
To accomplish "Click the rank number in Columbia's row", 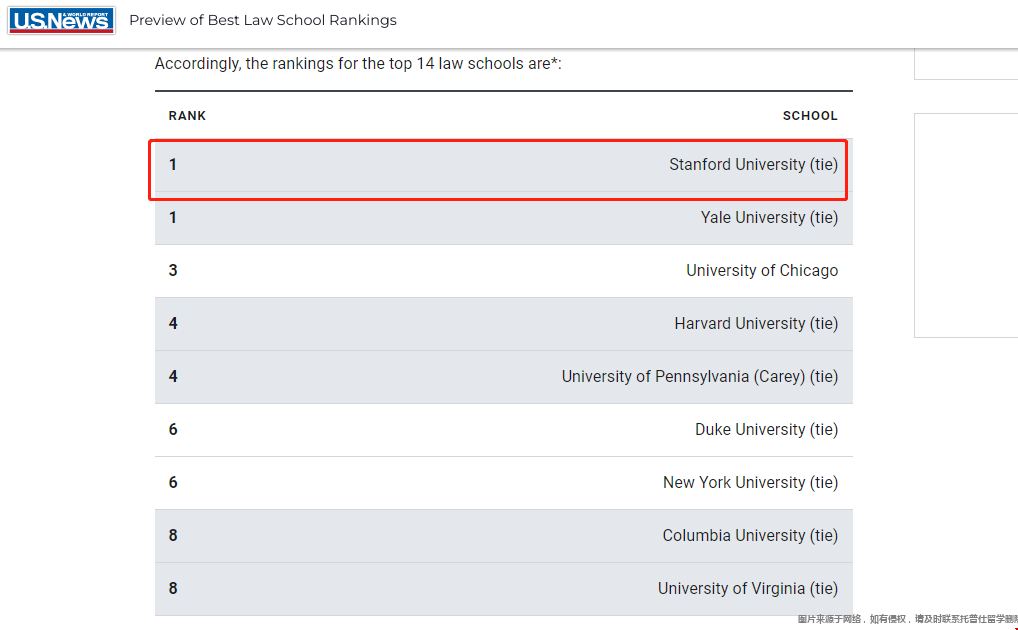I will [x=173, y=536].
